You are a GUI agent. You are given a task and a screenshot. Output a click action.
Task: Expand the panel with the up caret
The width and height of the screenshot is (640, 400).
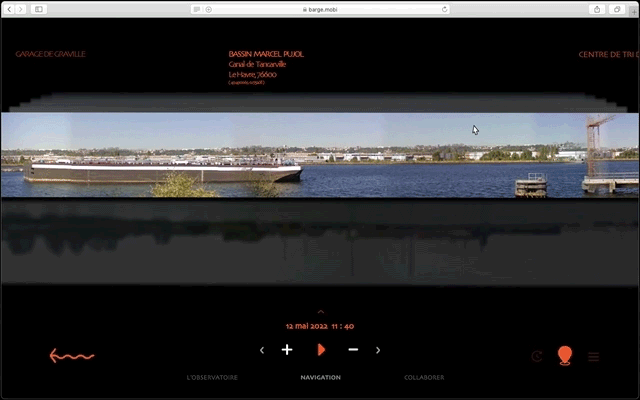pyautogui.click(x=320, y=312)
